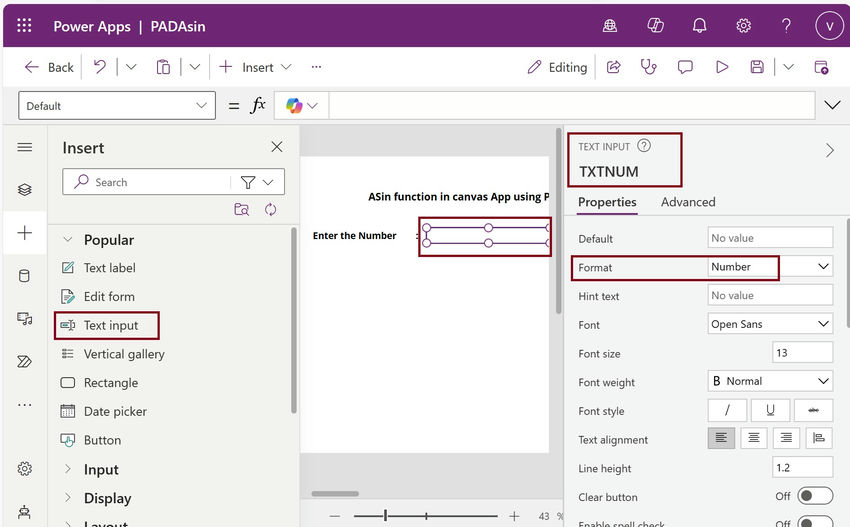This screenshot has width=850, height=527.
Task: Open the settings gear in header
Action: pyautogui.click(x=743, y=25)
